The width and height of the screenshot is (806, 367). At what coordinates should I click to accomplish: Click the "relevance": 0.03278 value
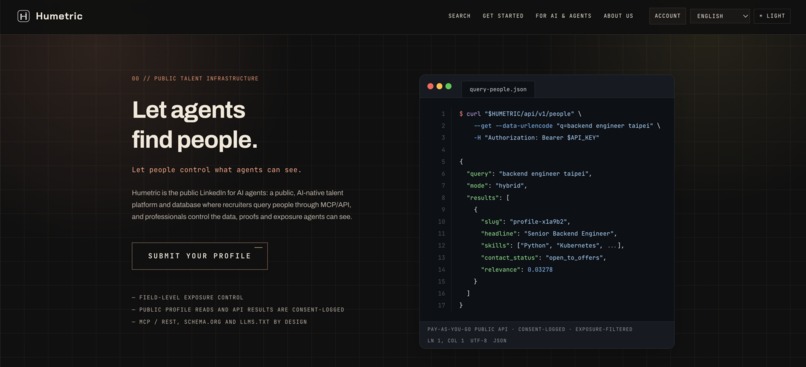[540, 269]
